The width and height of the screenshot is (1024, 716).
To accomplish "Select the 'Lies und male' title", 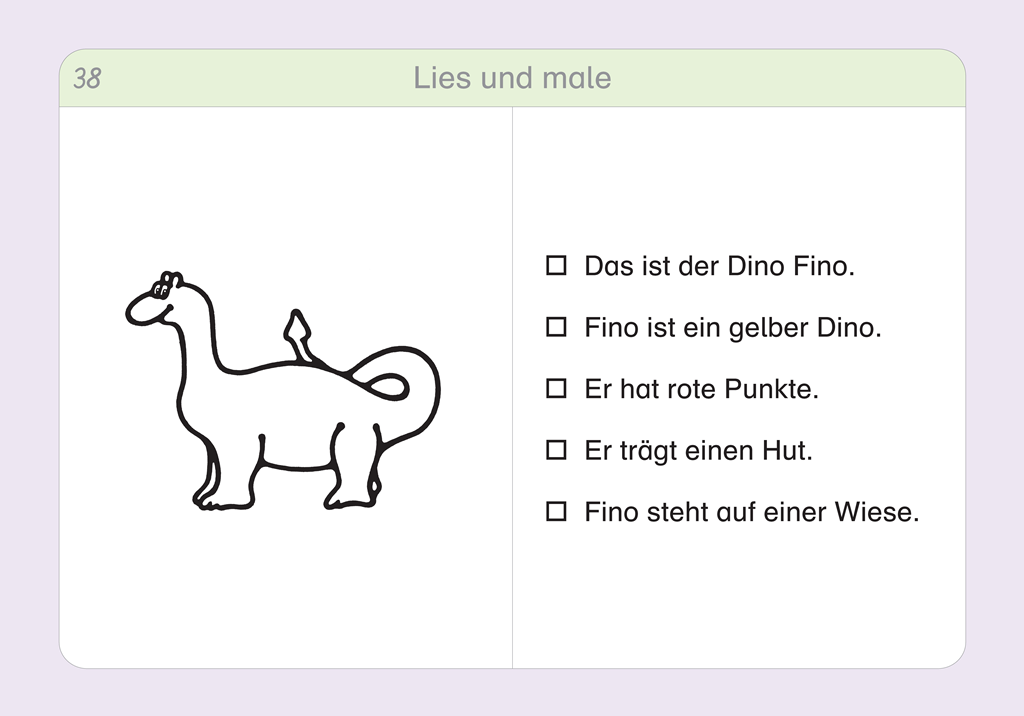I will (512, 78).
